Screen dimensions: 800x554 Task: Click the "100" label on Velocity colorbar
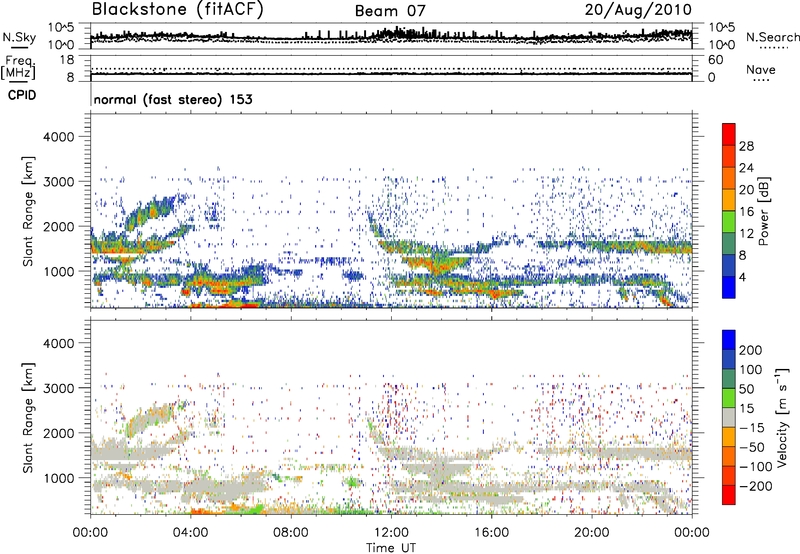tap(751, 369)
